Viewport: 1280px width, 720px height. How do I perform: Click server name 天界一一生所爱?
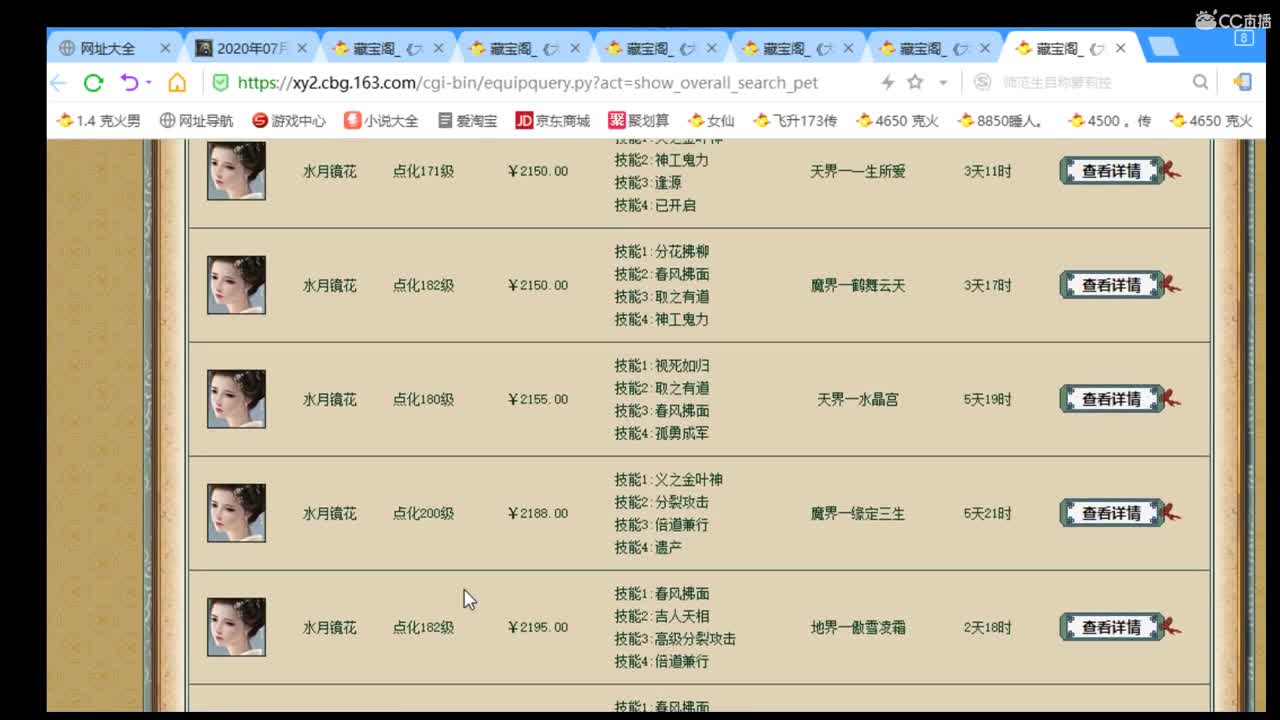click(x=858, y=171)
